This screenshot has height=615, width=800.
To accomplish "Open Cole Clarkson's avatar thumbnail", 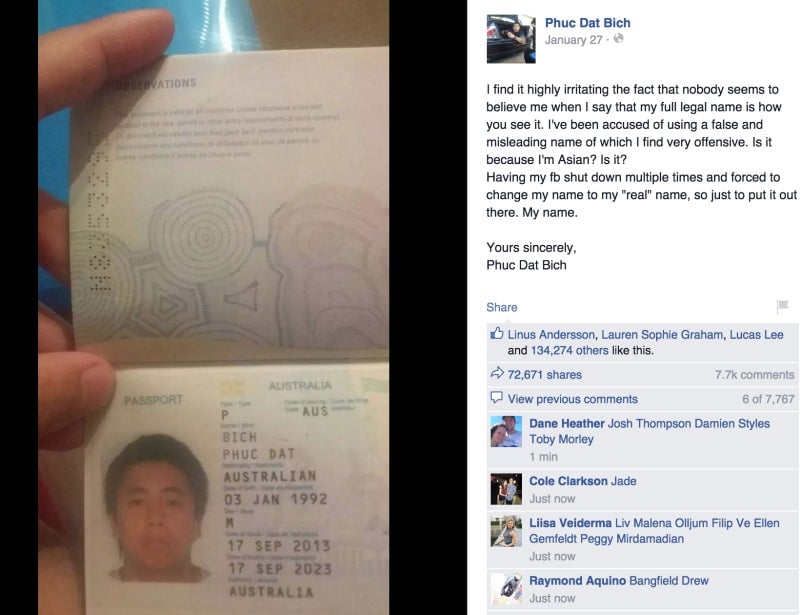I will pyautogui.click(x=506, y=489).
